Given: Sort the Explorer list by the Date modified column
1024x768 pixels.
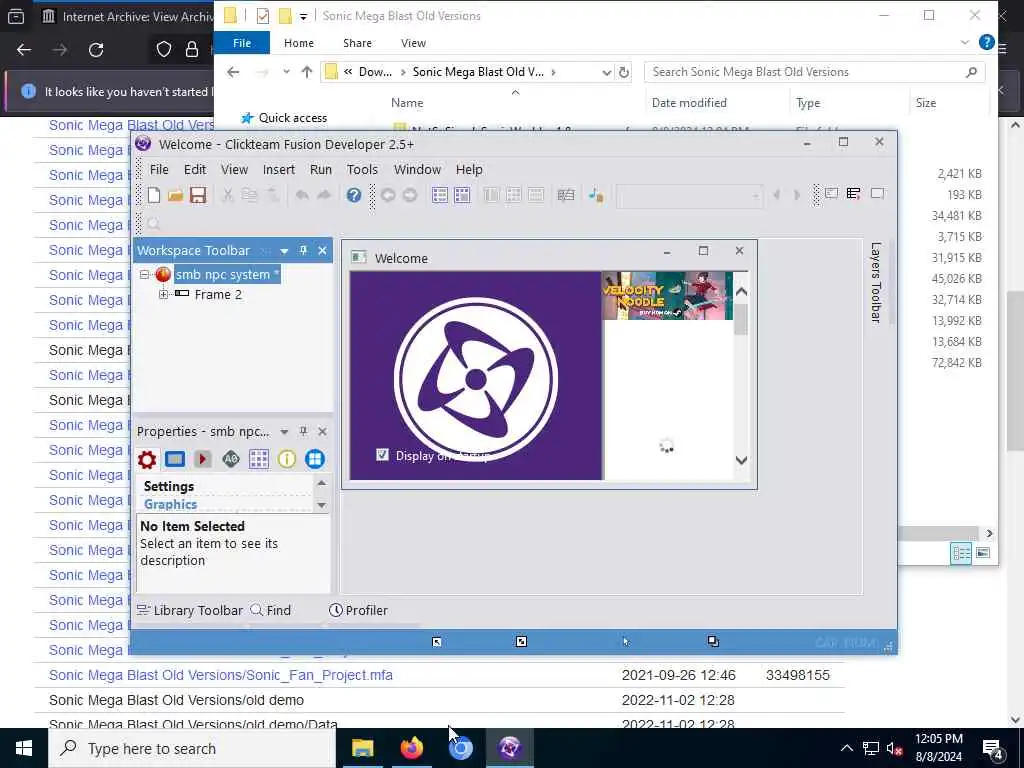Looking at the screenshot, I should 689,103.
